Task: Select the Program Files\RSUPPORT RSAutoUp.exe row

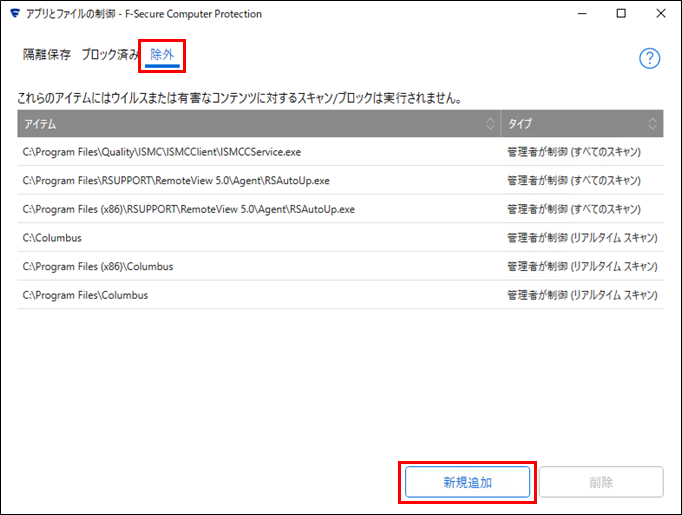Action: tap(341, 181)
